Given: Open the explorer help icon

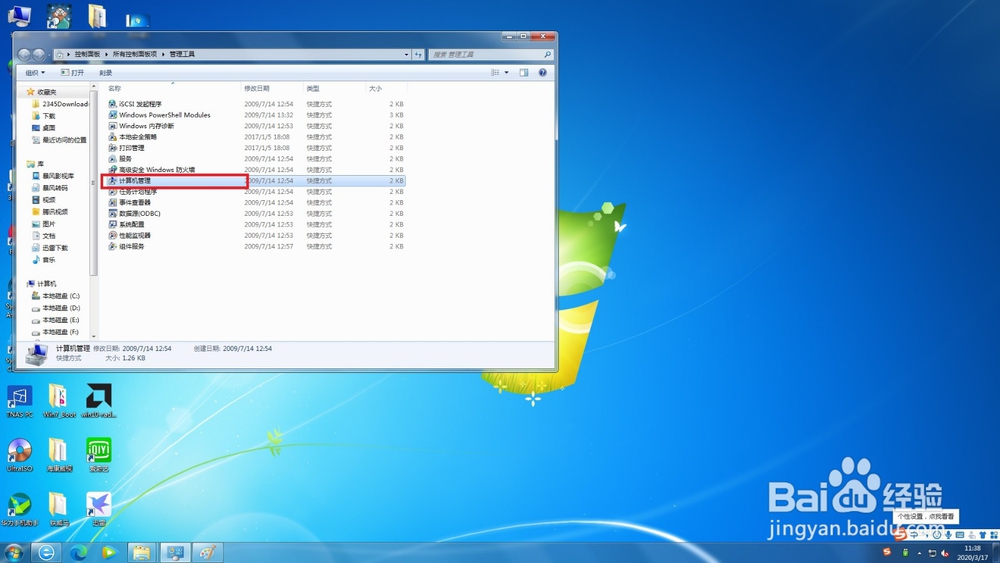Looking at the screenshot, I should tap(543, 73).
